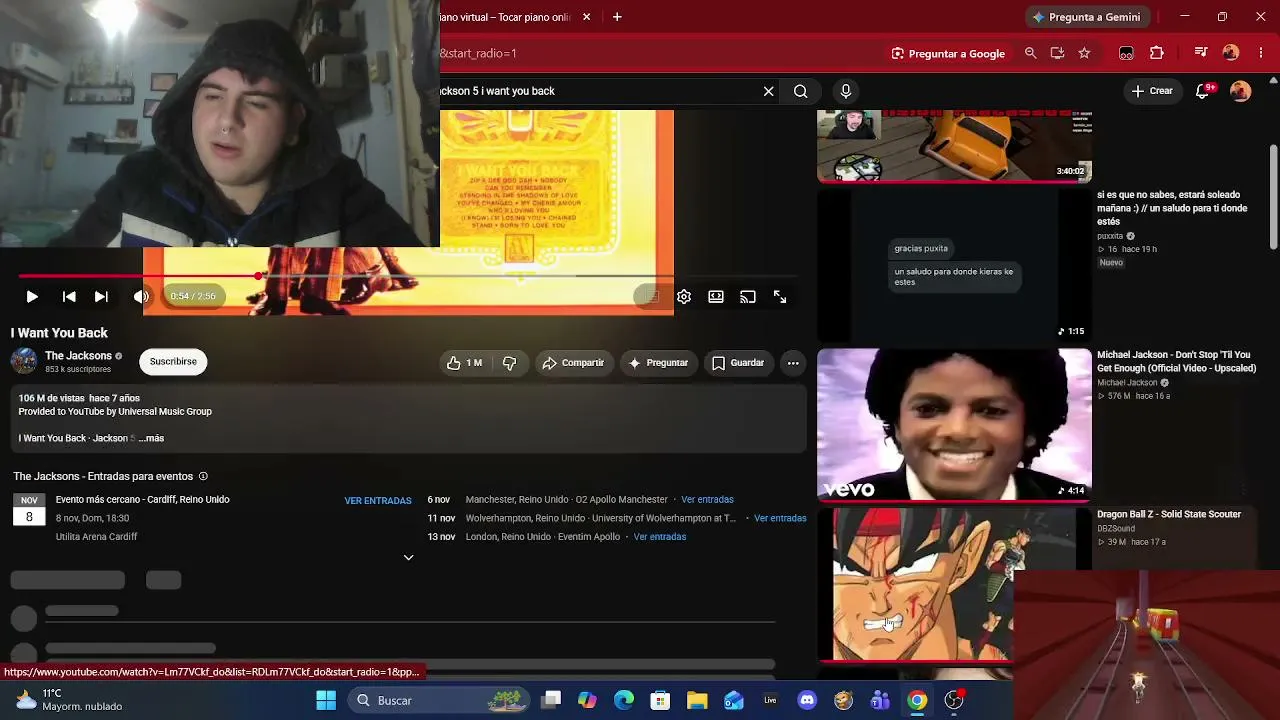
Task: Save the video with the Guardar button
Action: point(737,363)
